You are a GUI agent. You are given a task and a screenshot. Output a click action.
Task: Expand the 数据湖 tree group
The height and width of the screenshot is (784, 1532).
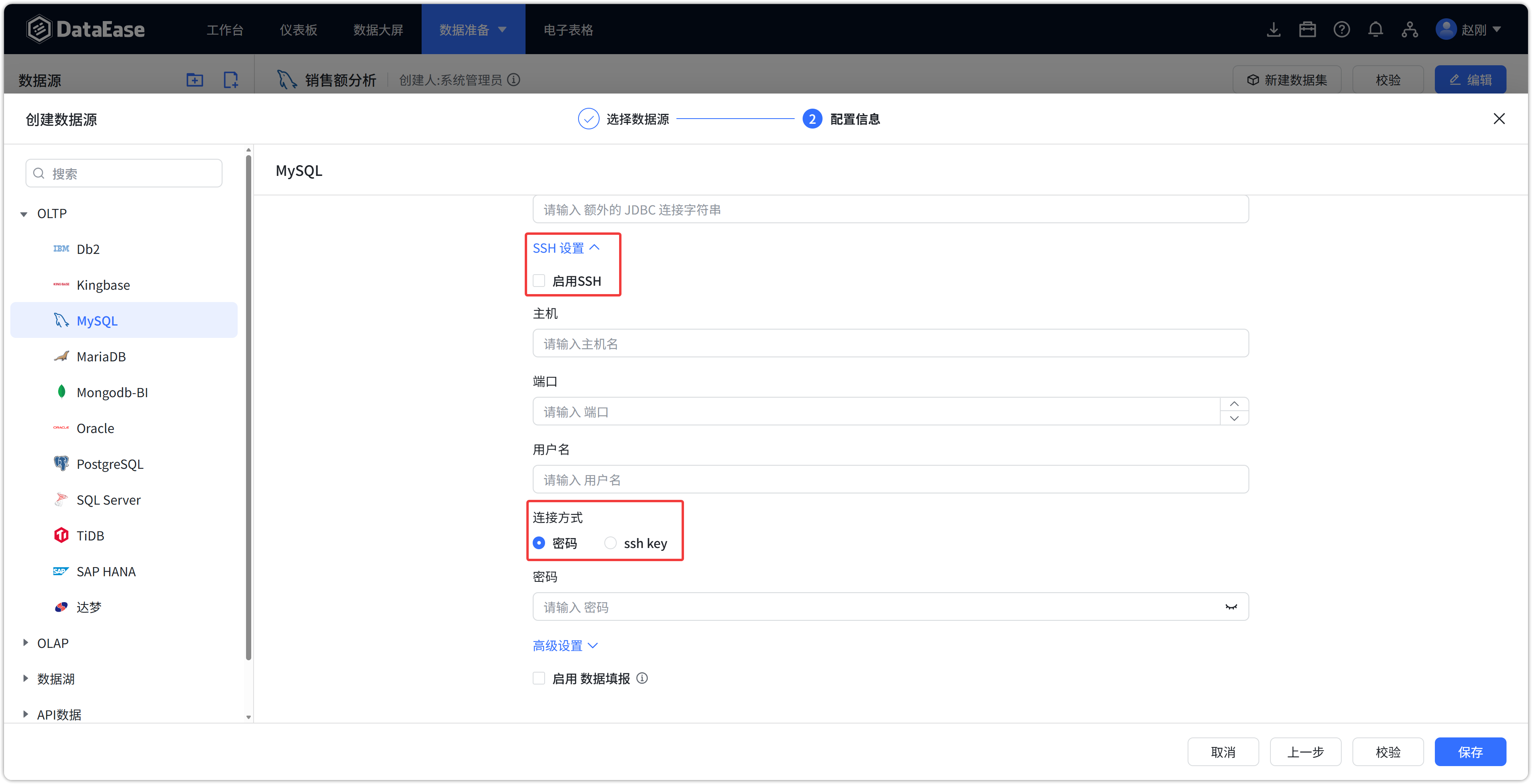[x=25, y=678]
